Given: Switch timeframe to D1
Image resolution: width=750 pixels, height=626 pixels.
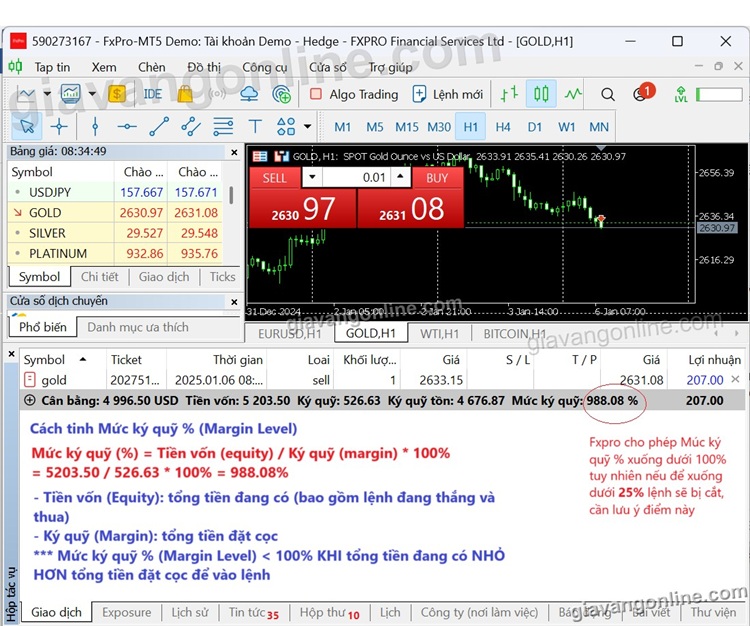Looking at the screenshot, I should pyautogui.click(x=535, y=127).
